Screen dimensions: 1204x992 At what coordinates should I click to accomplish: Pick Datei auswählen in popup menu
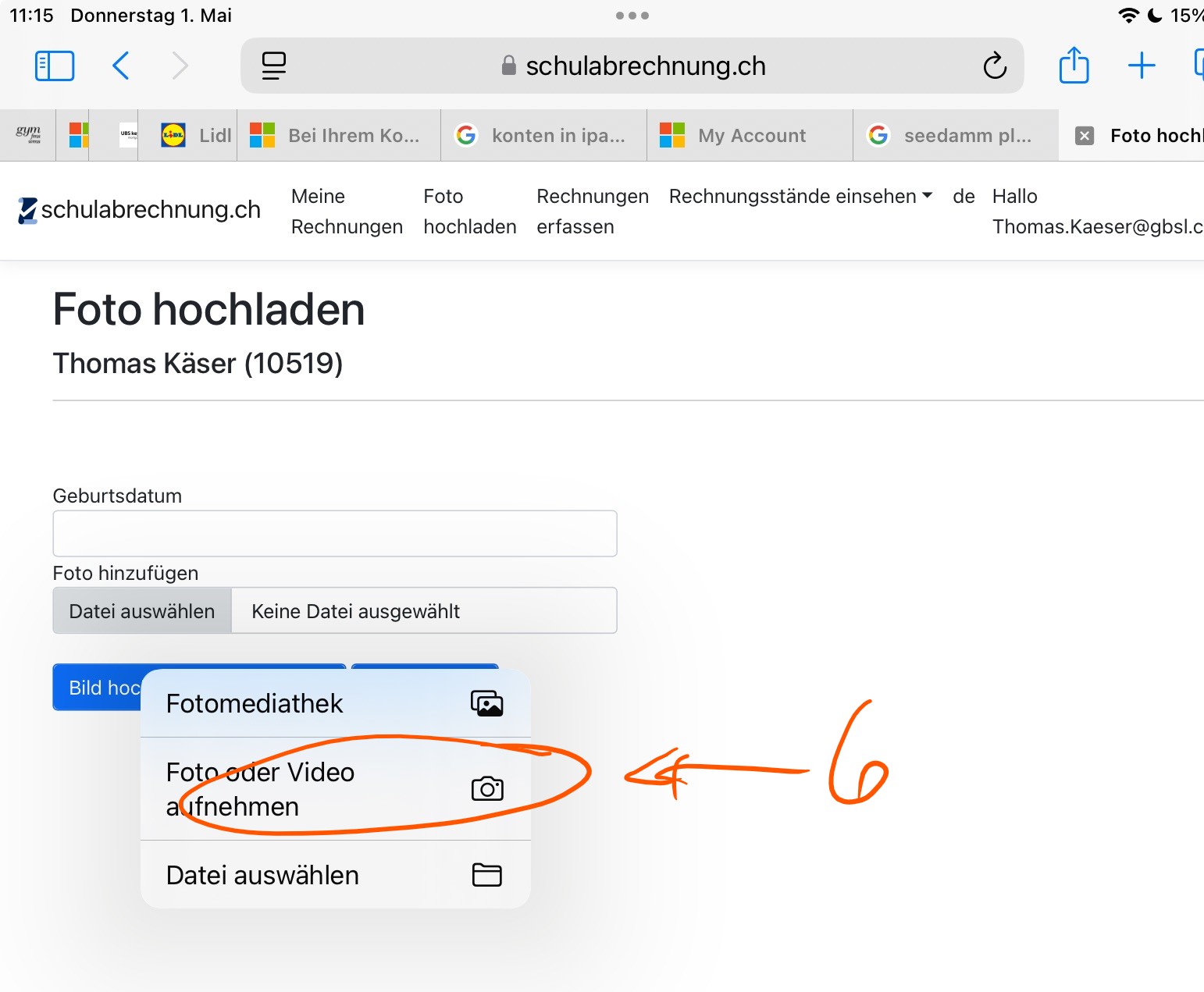click(x=335, y=875)
